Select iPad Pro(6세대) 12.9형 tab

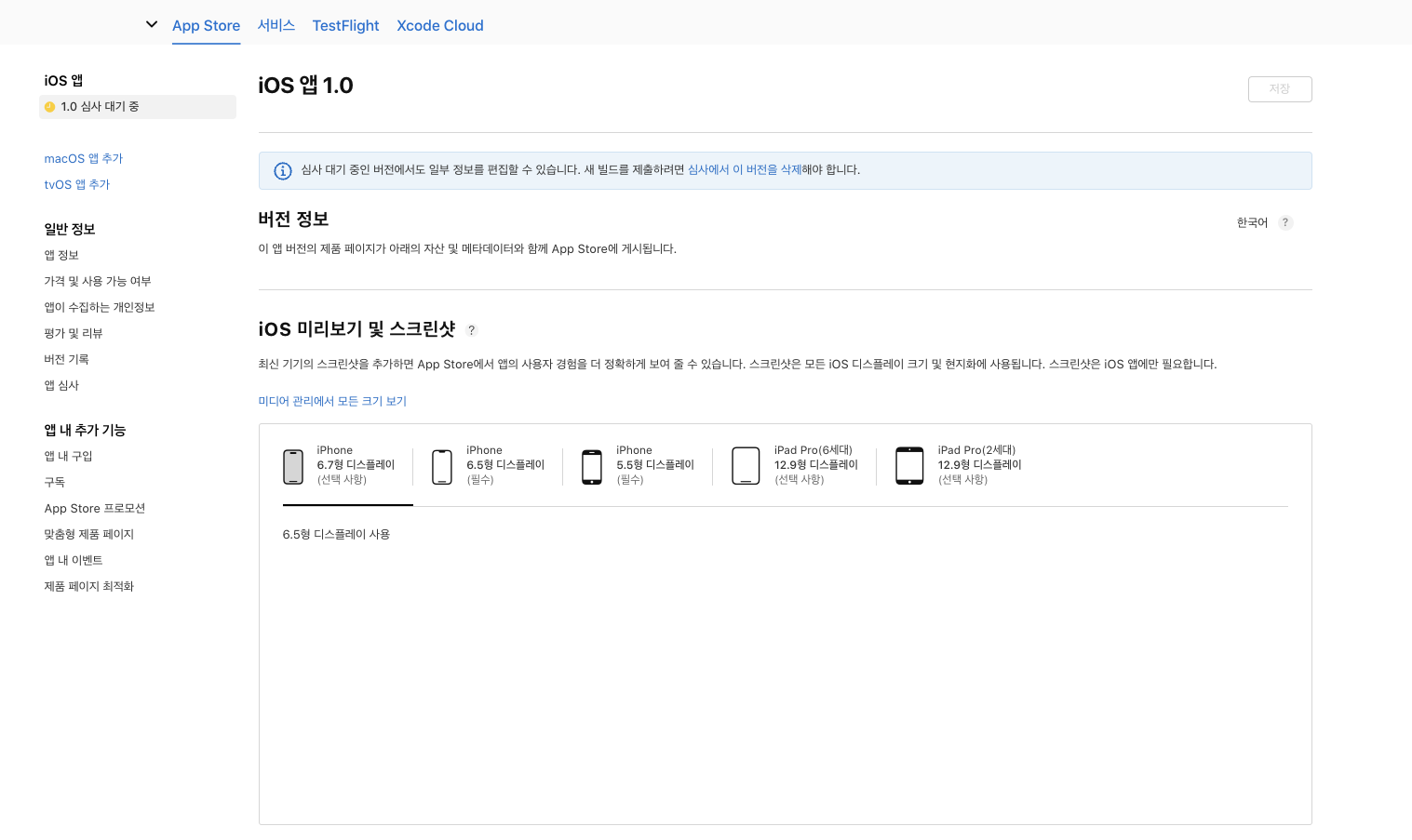coord(795,465)
